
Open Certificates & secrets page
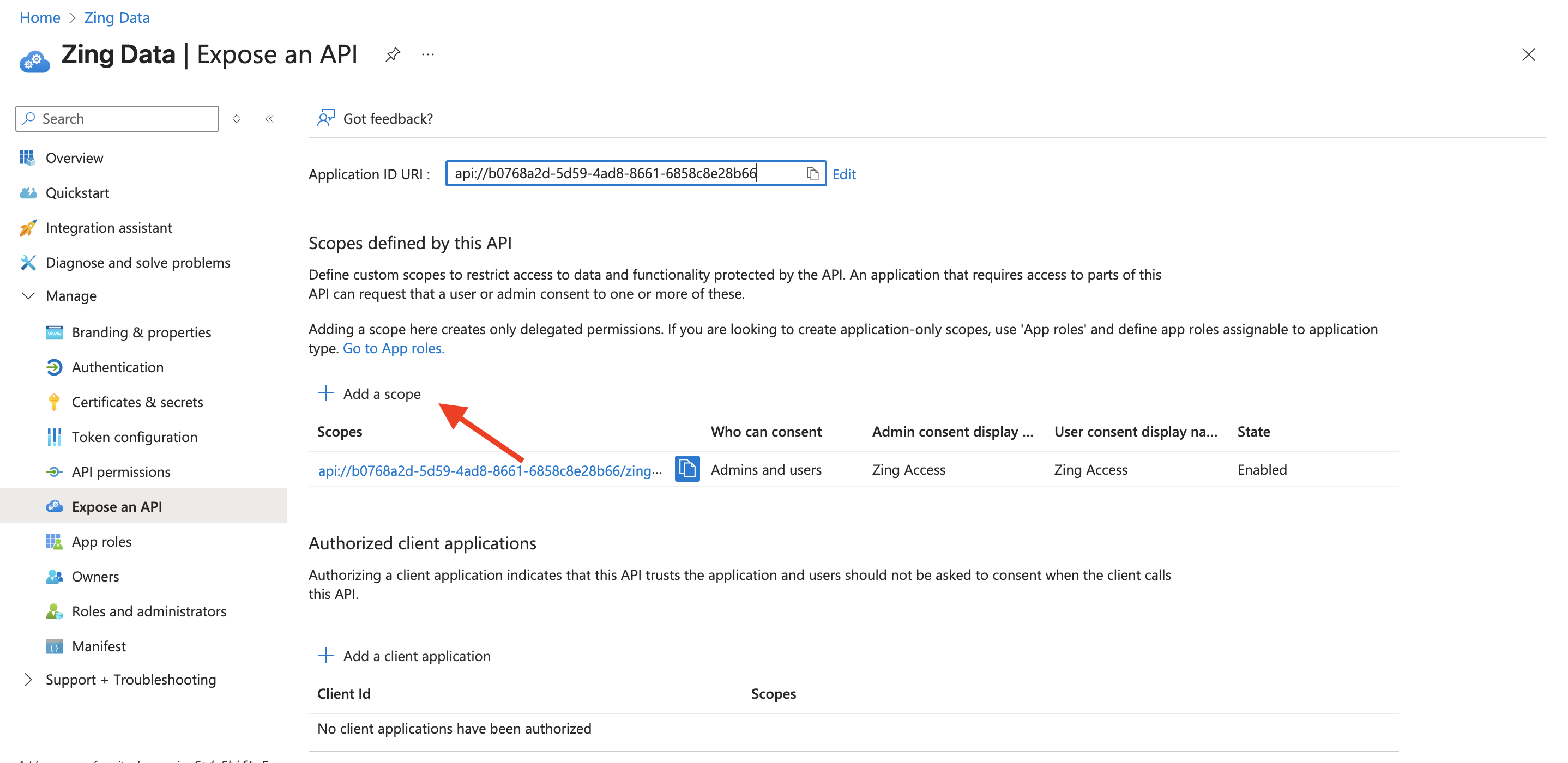[137, 402]
